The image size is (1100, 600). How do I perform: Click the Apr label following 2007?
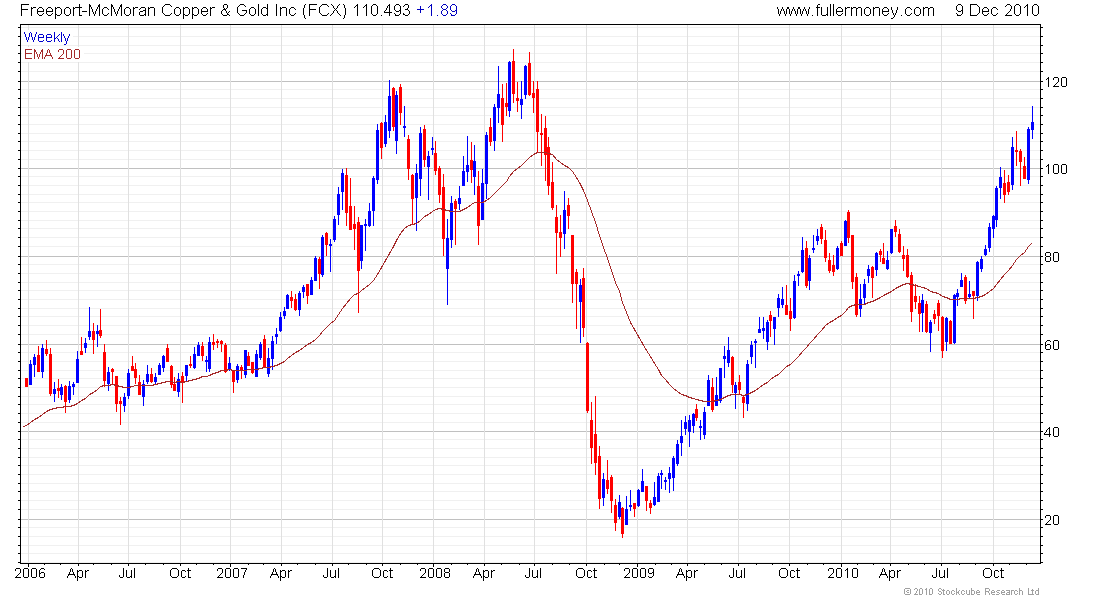point(281,573)
